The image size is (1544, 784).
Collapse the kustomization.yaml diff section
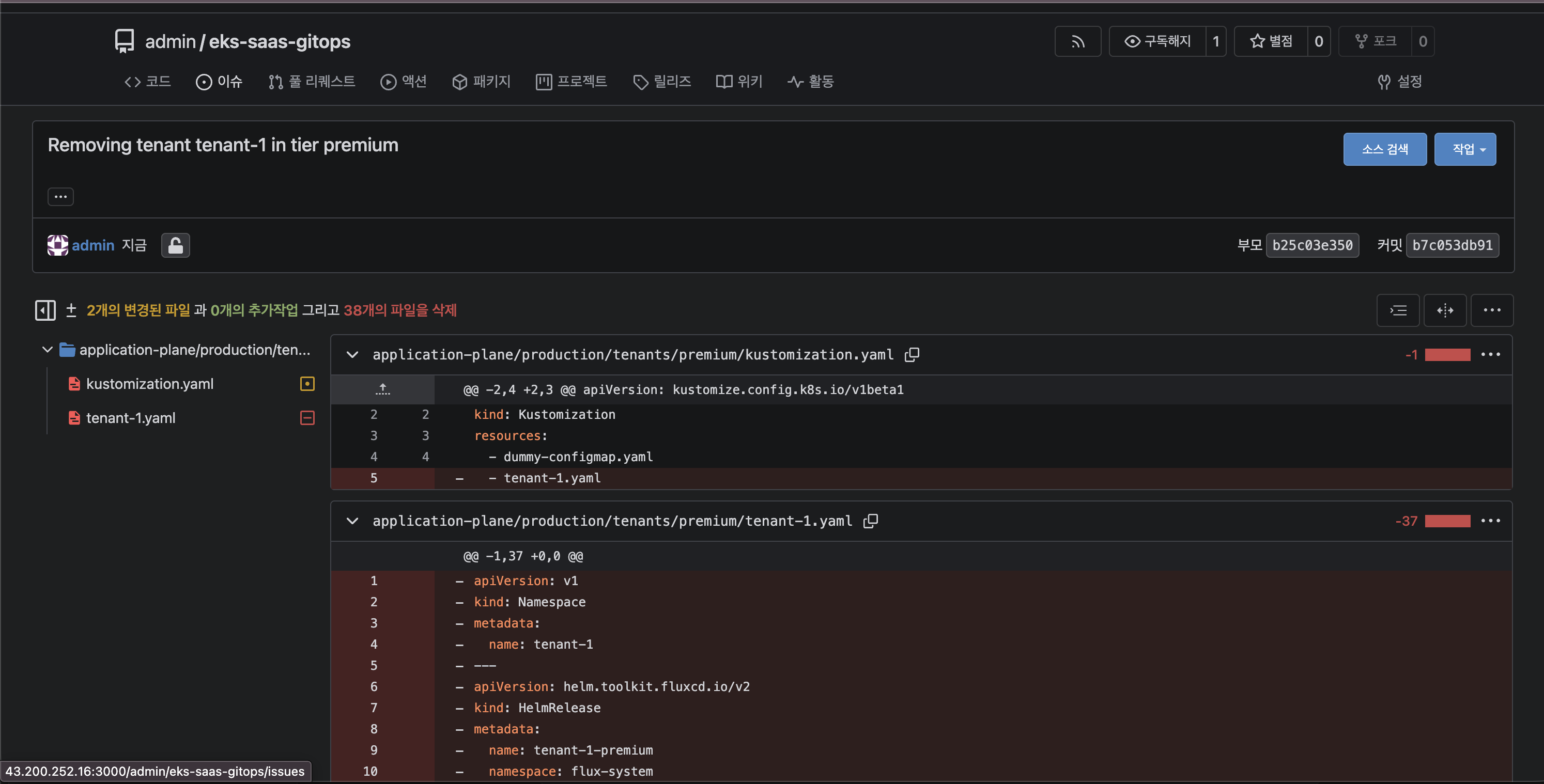tap(352, 355)
